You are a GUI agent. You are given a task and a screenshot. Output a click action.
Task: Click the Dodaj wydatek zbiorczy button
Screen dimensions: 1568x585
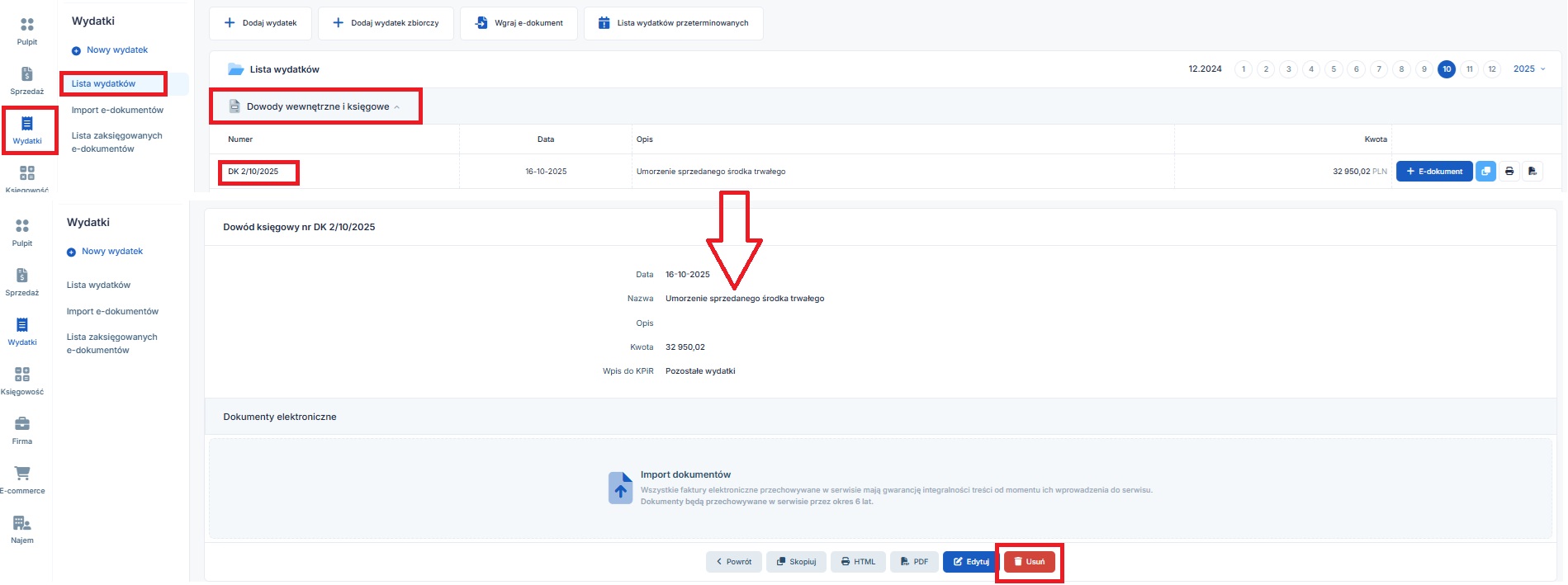click(x=386, y=23)
